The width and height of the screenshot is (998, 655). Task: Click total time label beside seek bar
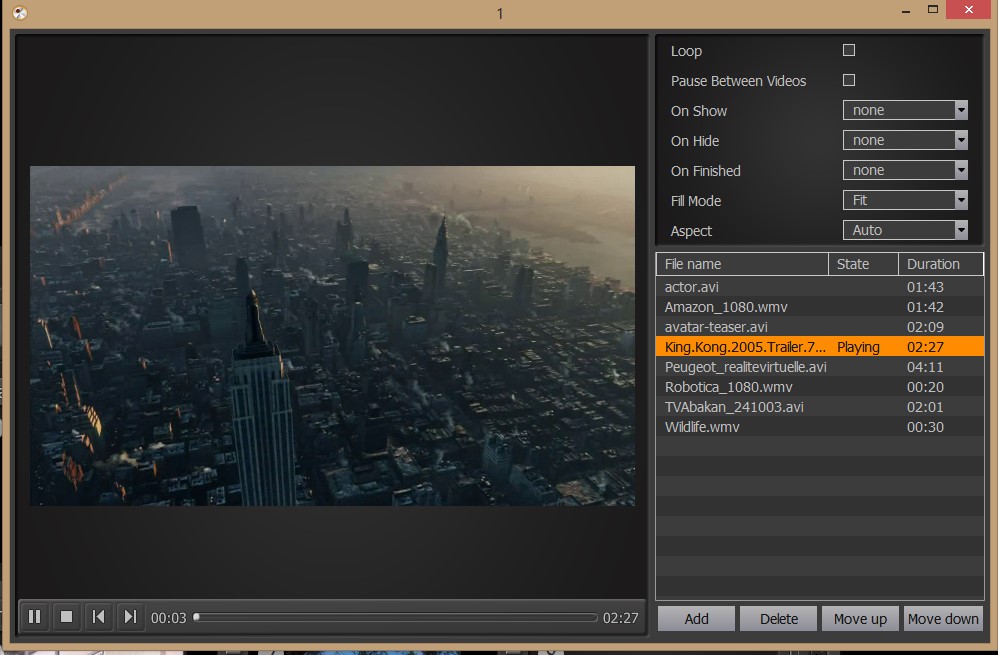point(621,618)
